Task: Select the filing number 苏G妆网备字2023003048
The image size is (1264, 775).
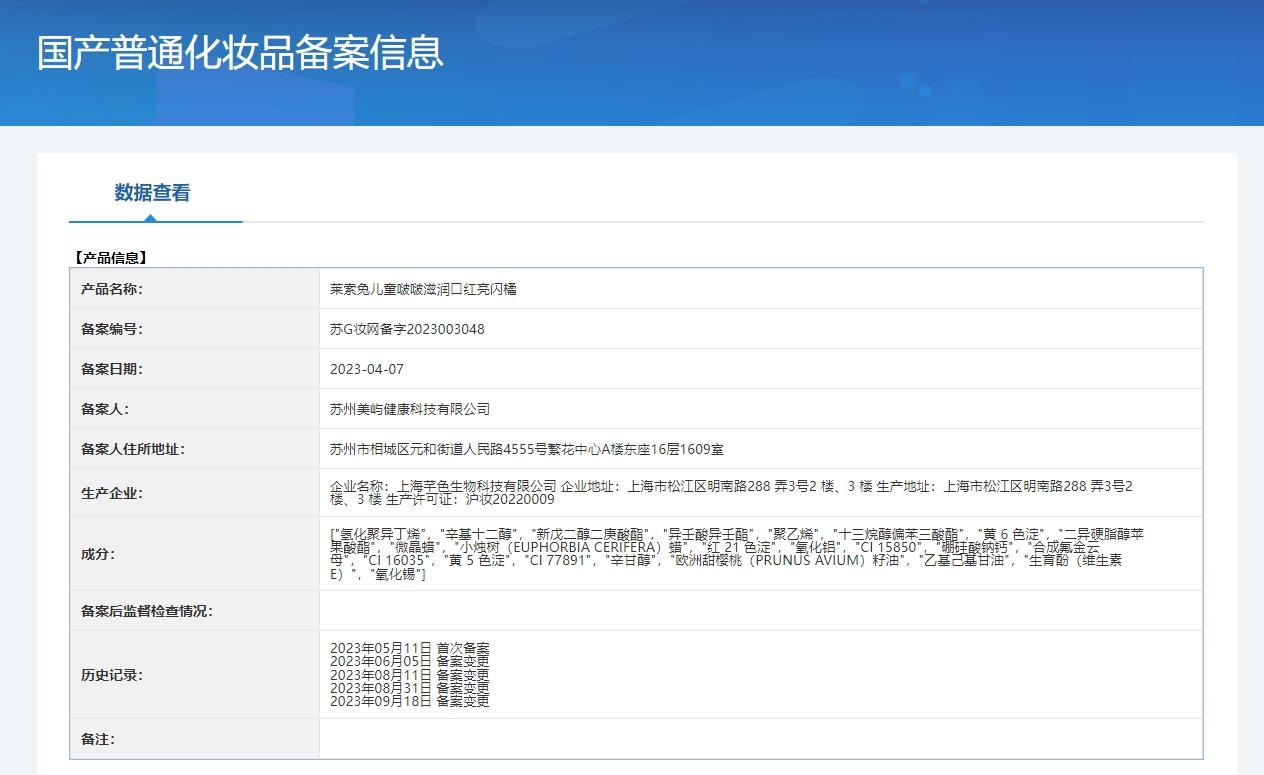Action: point(407,329)
